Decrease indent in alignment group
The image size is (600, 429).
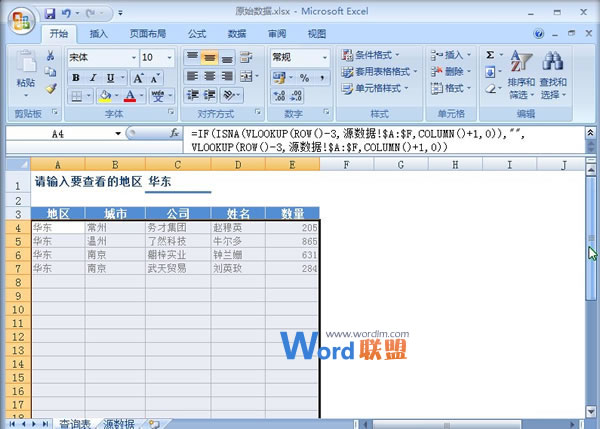[192, 95]
